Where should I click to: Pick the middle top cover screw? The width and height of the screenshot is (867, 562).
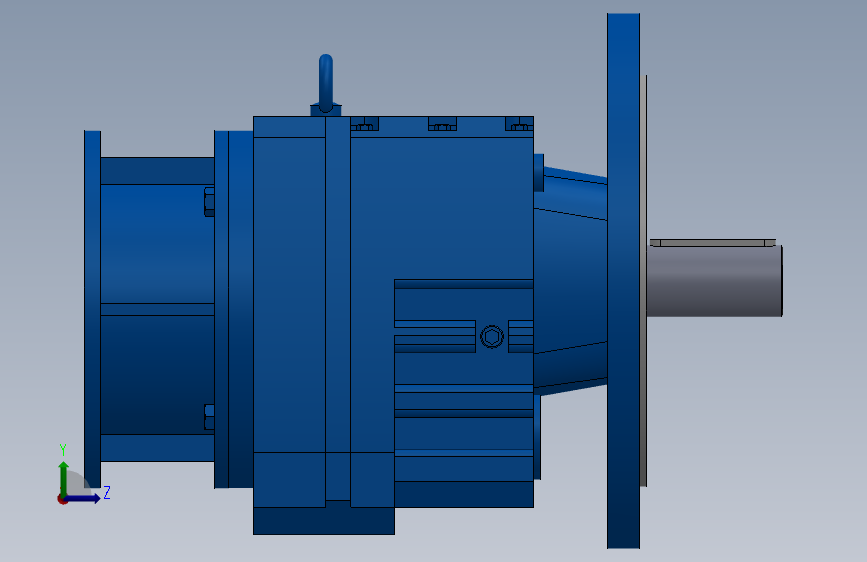pyautogui.click(x=442, y=124)
